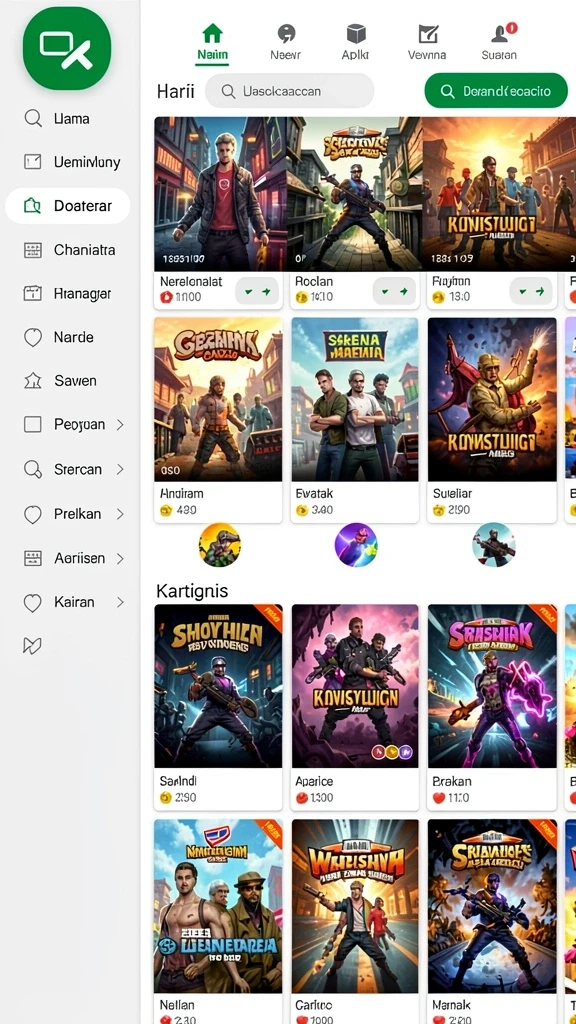
Task: Click the purple round avatar under Evatak
Action: click(x=356, y=545)
